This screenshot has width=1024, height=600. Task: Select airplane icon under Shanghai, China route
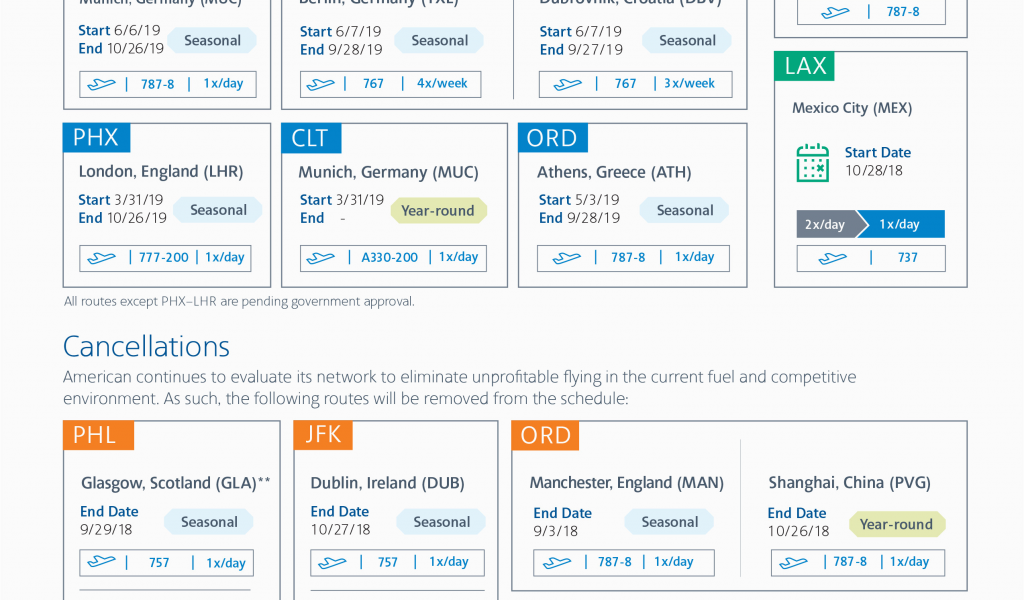(793, 562)
